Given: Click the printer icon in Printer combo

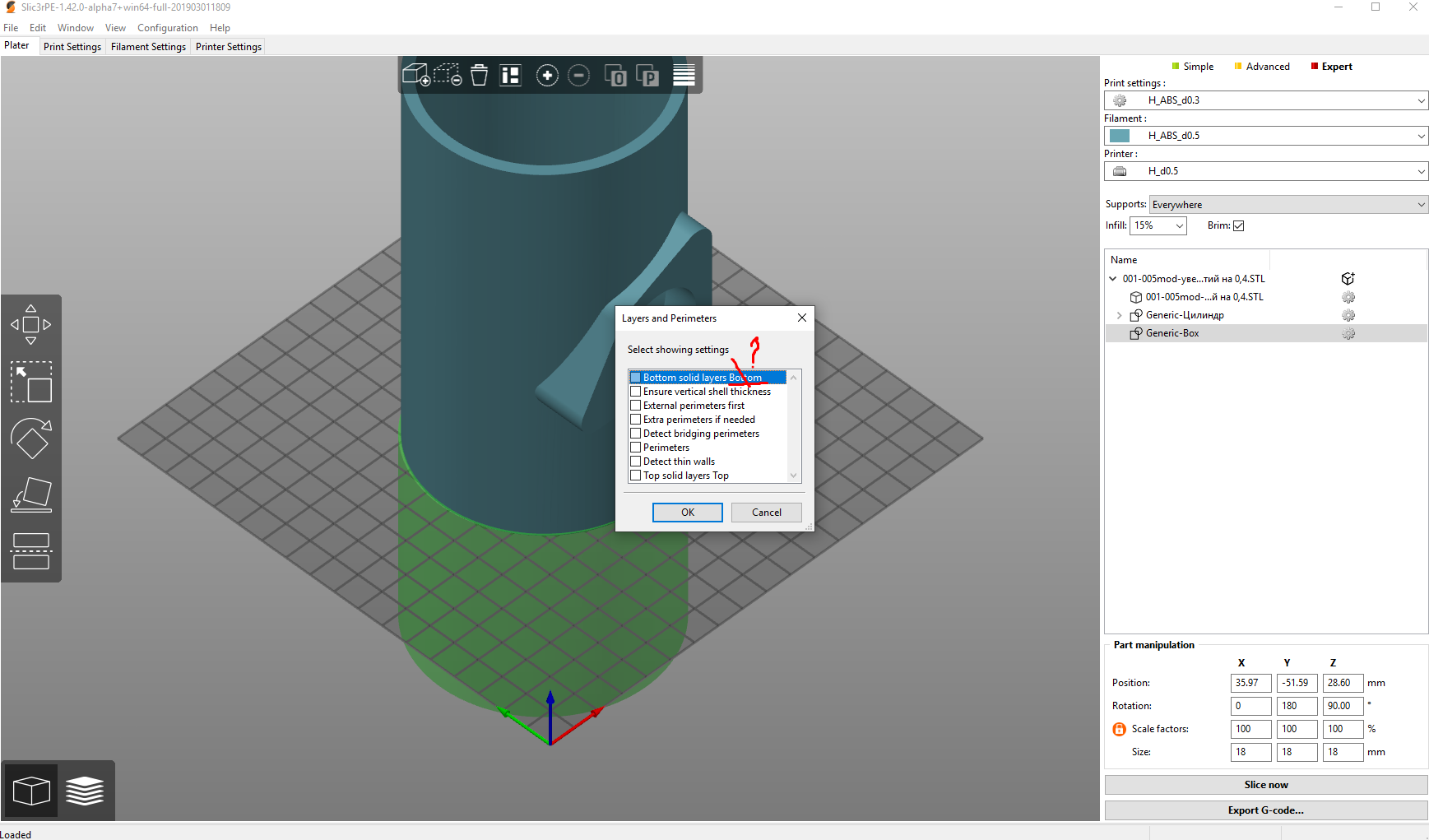Looking at the screenshot, I should (x=1120, y=171).
